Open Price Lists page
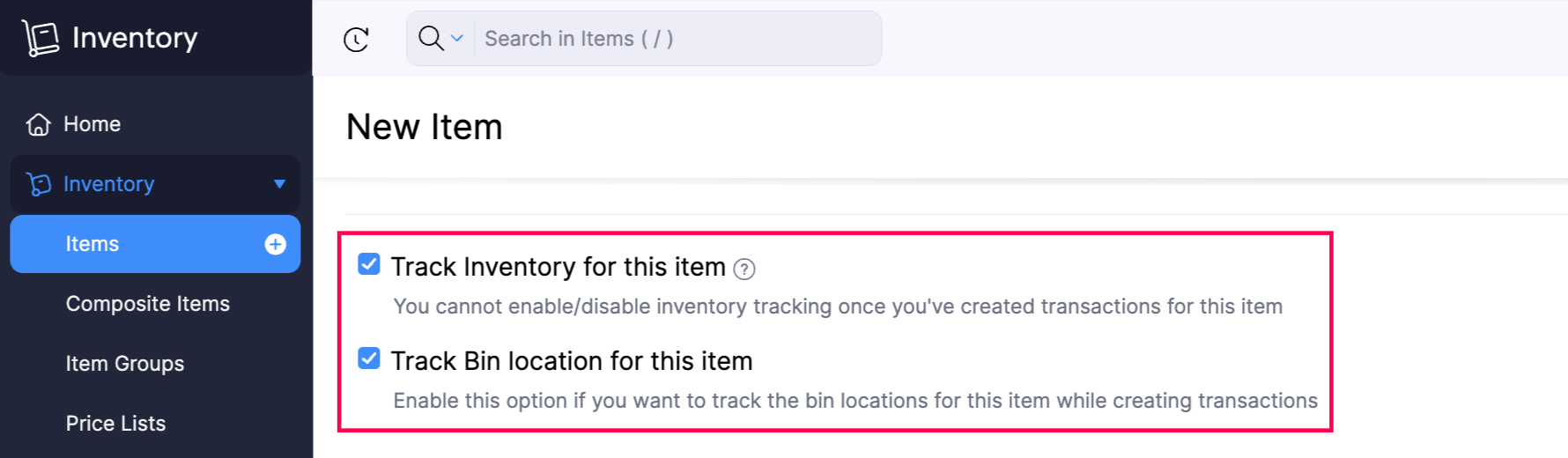Image resolution: width=1568 pixels, height=458 pixels. click(115, 424)
